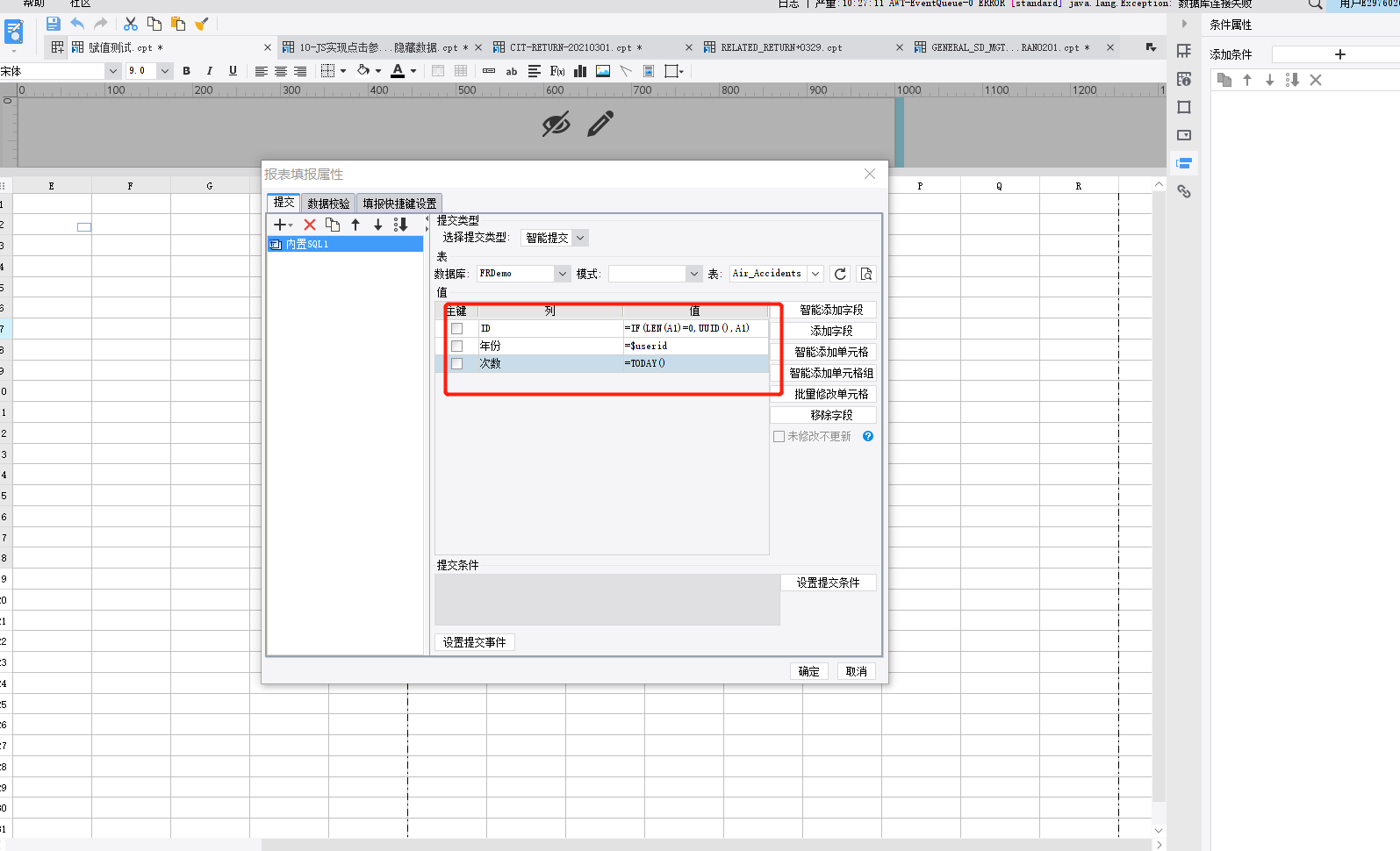Click the insert formula F(x) icon
1400x851 pixels.
pyautogui.click(x=557, y=71)
